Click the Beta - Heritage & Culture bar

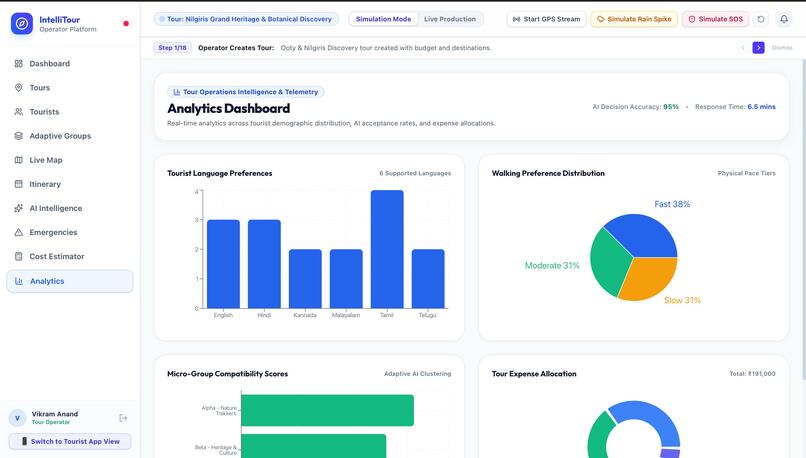[x=313, y=446]
